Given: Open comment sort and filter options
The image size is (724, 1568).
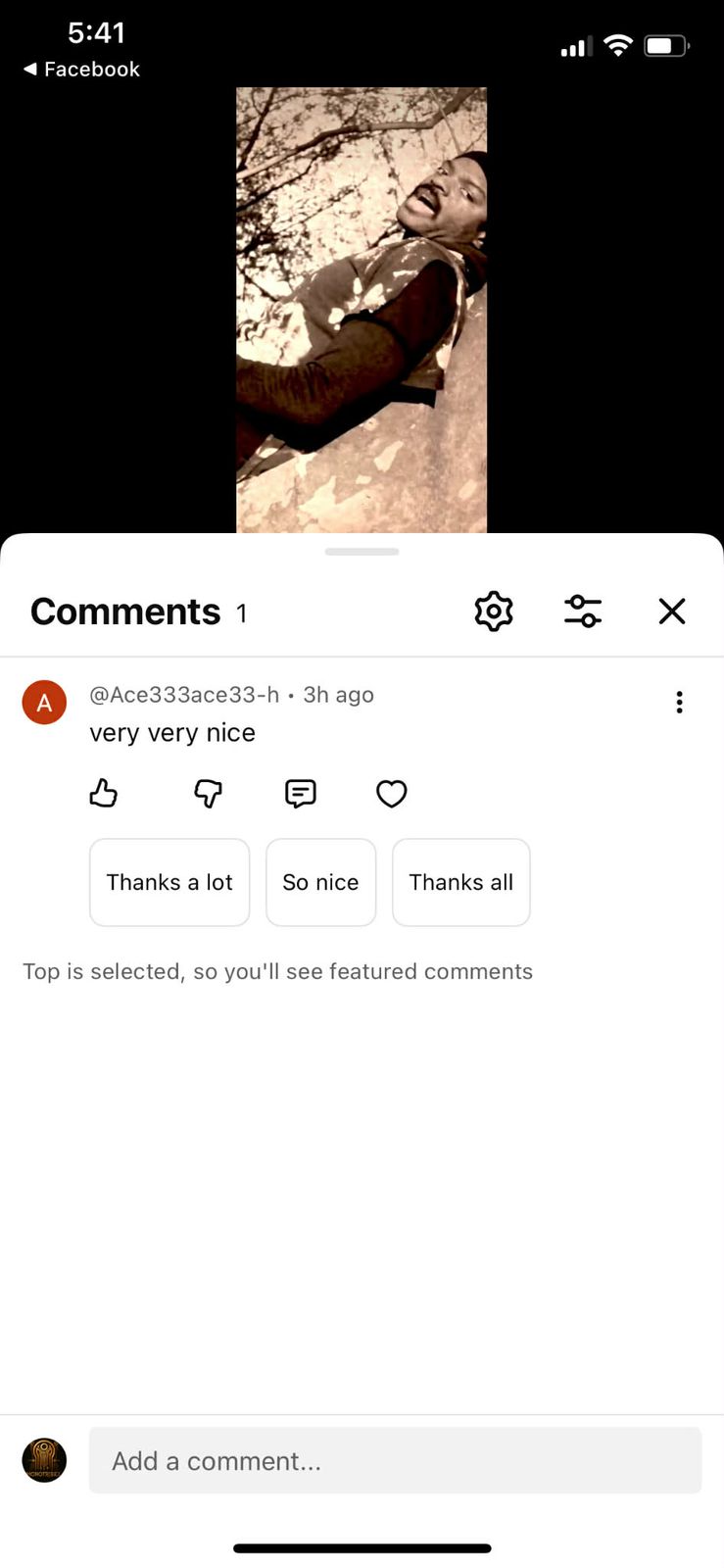Looking at the screenshot, I should click(583, 612).
